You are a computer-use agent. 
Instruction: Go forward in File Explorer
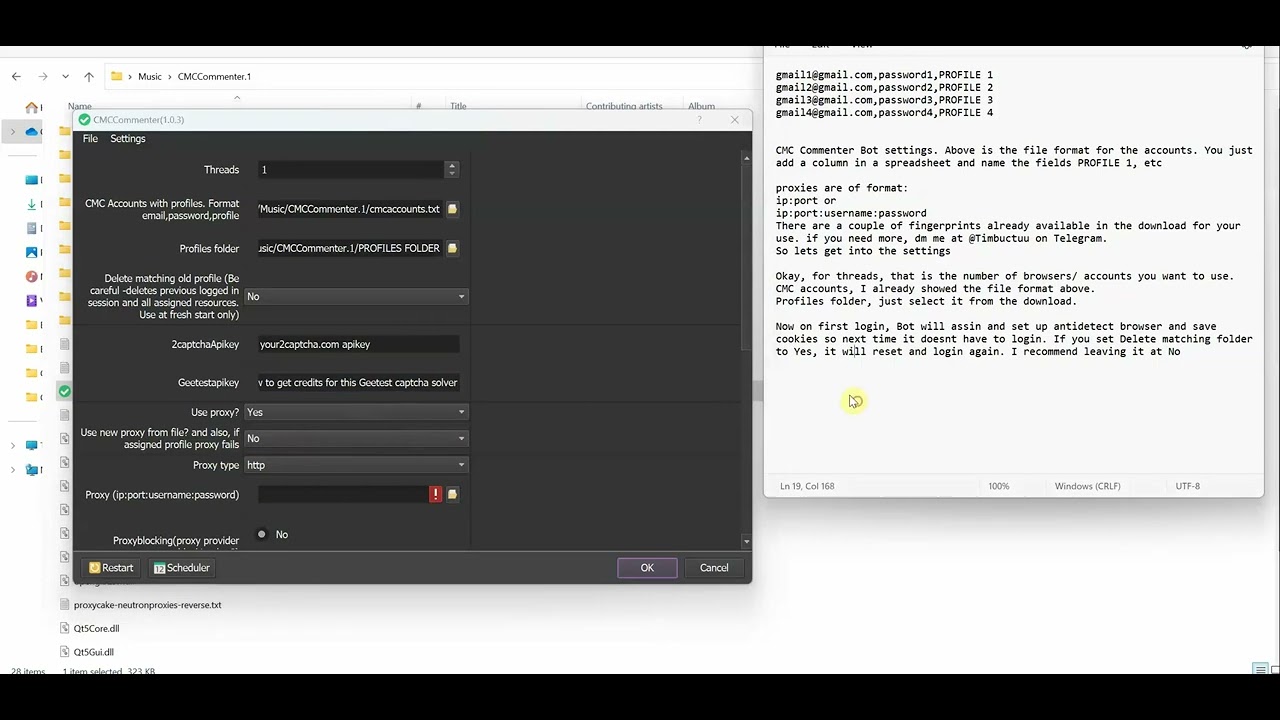tap(42, 76)
